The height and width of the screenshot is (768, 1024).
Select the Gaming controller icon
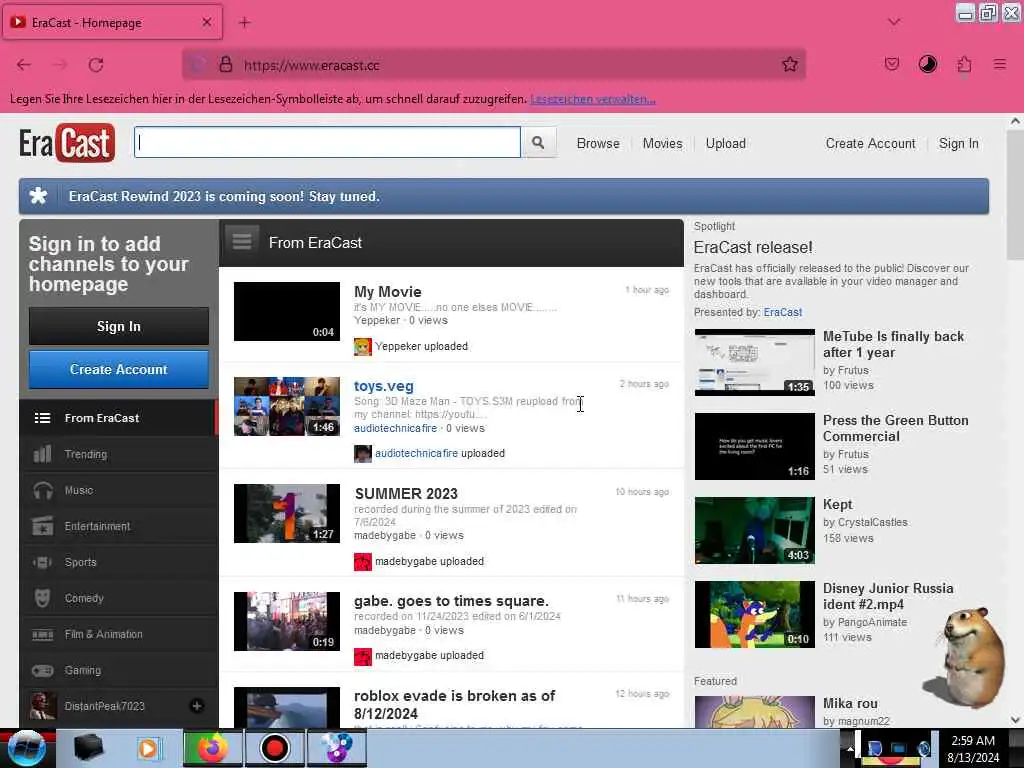click(42, 670)
